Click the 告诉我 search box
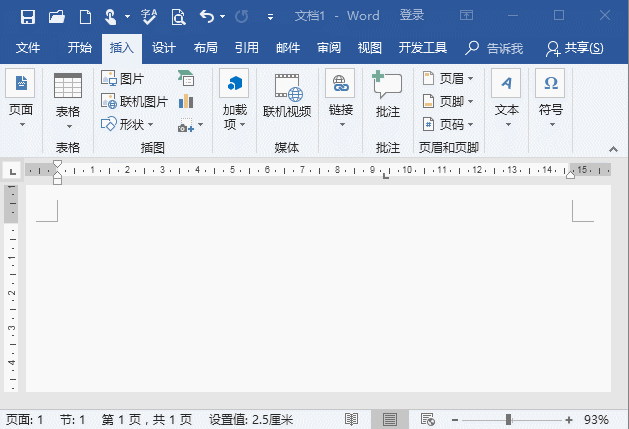Viewport: 629px width, 429px height. point(495,48)
